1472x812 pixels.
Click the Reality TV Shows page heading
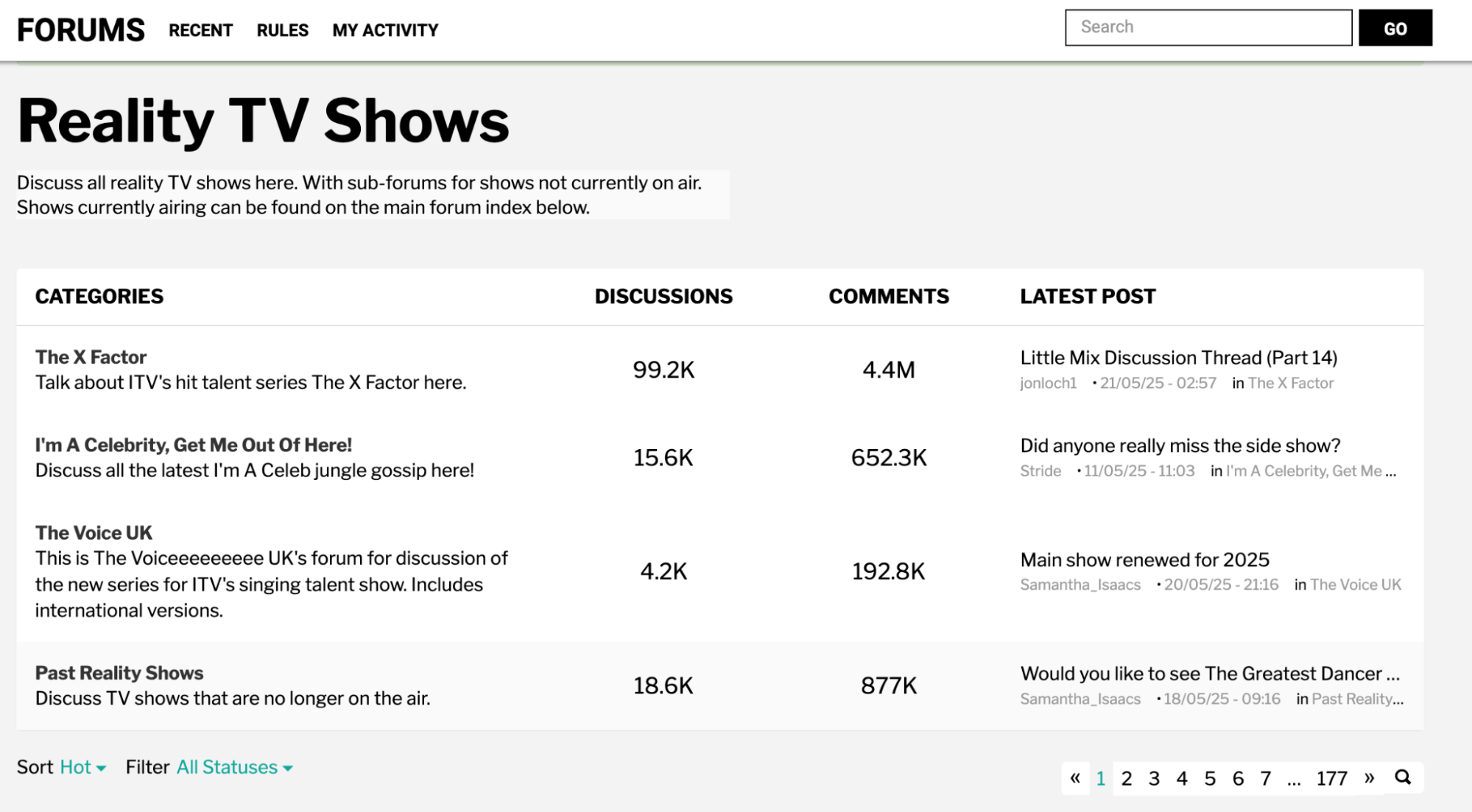[x=263, y=121]
